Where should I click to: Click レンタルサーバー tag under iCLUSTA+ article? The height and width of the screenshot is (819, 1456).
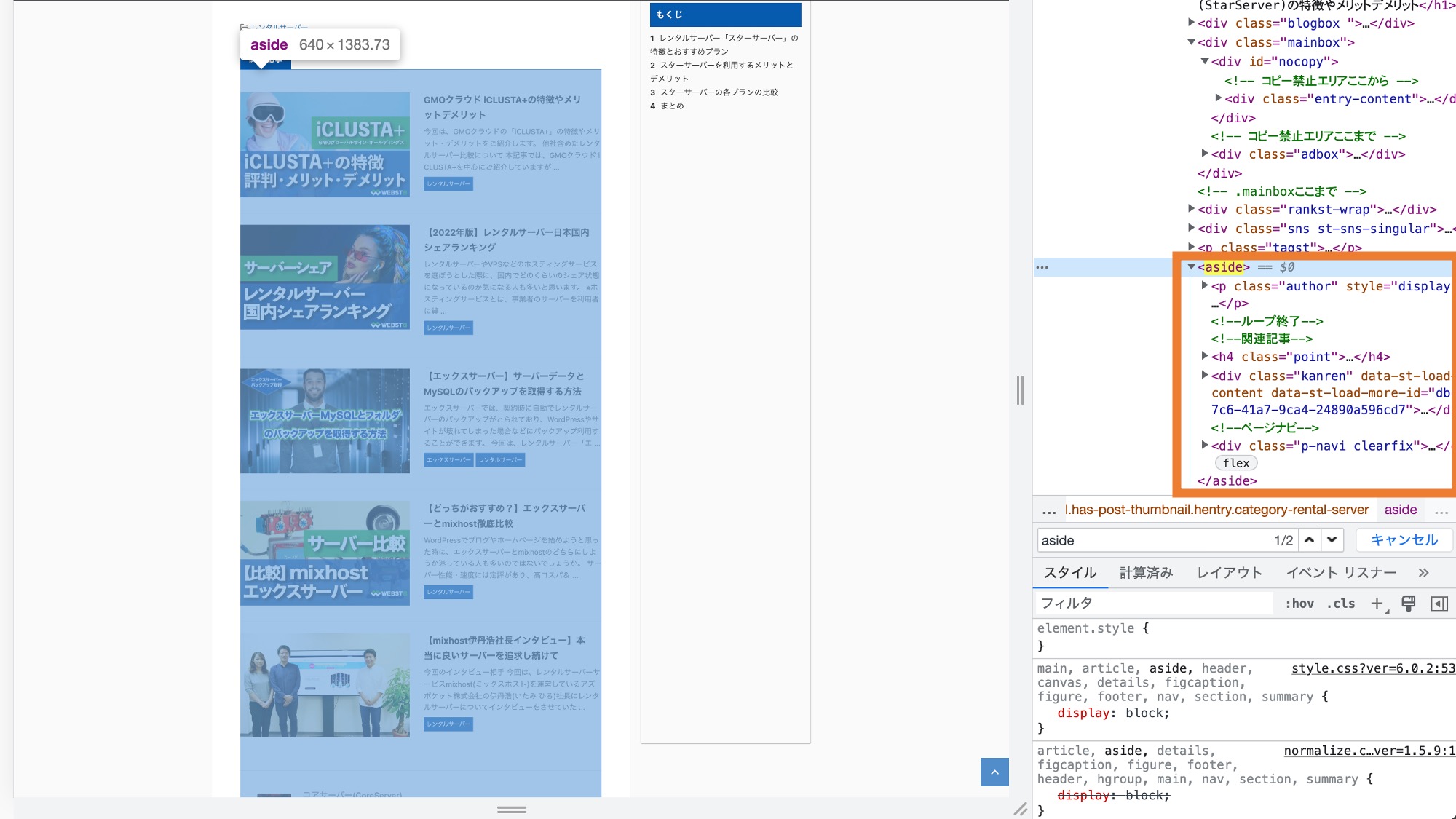[x=448, y=184]
